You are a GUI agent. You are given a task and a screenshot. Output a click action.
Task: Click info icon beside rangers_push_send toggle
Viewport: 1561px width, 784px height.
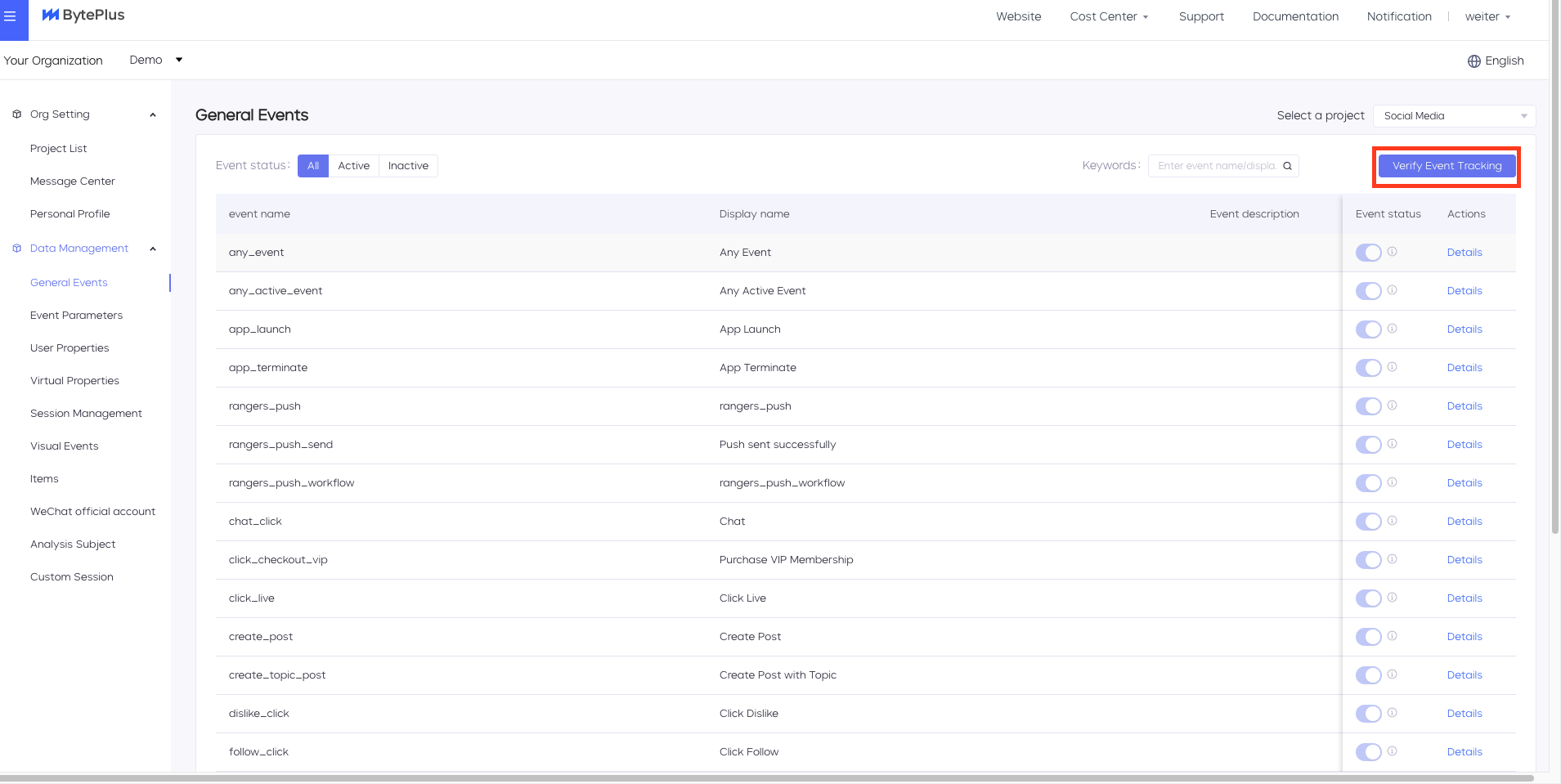coord(1392,444)
